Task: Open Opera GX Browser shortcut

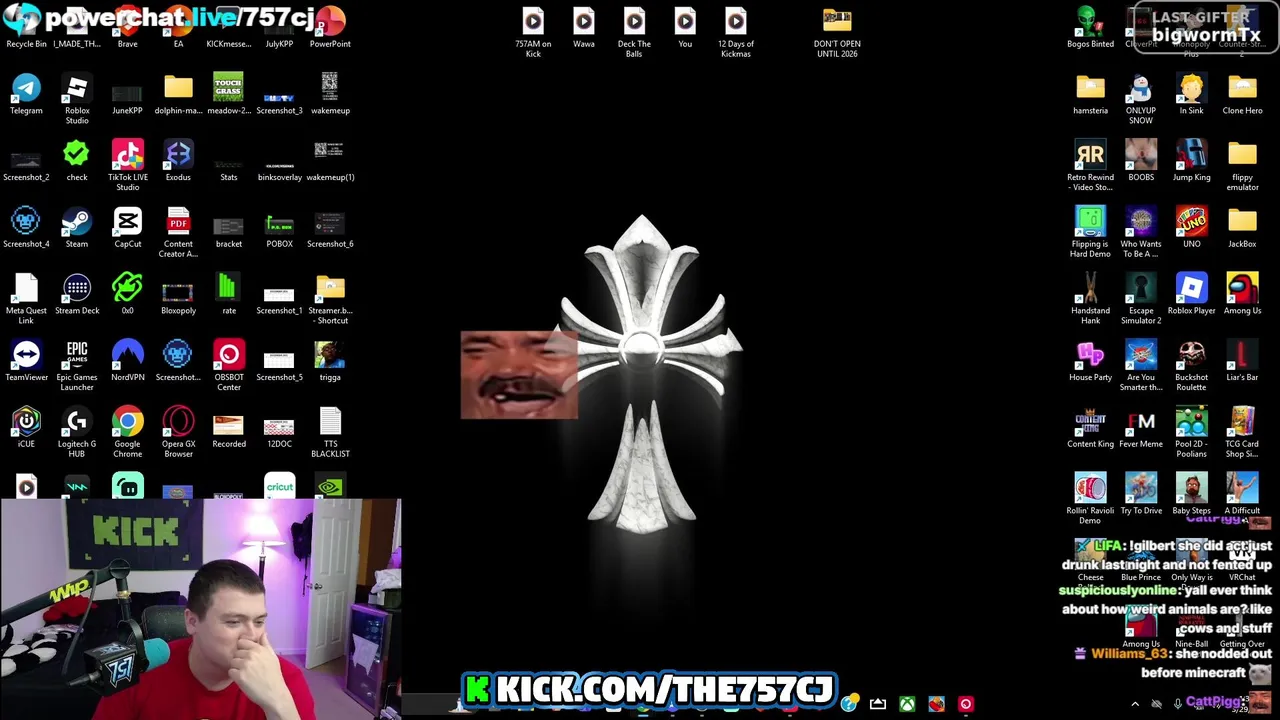Action: pos(178,432)
